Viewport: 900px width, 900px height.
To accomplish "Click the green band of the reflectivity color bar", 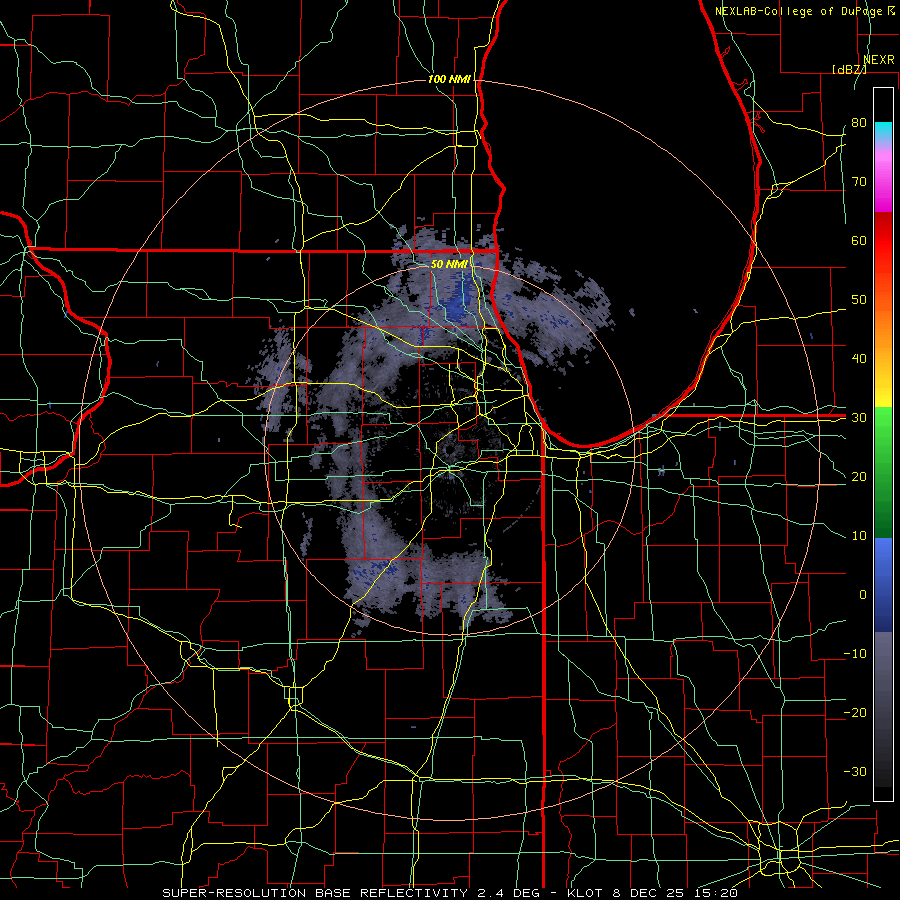I will coord(883,472).
